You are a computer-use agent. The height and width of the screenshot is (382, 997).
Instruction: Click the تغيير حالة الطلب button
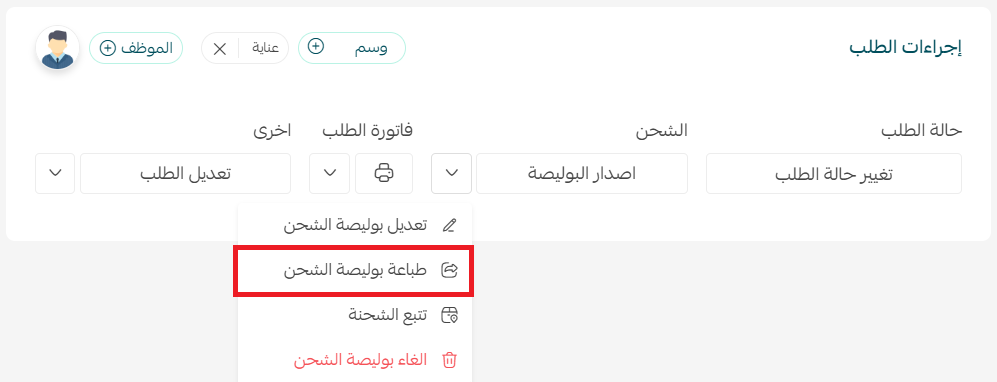tap(834, 173)
